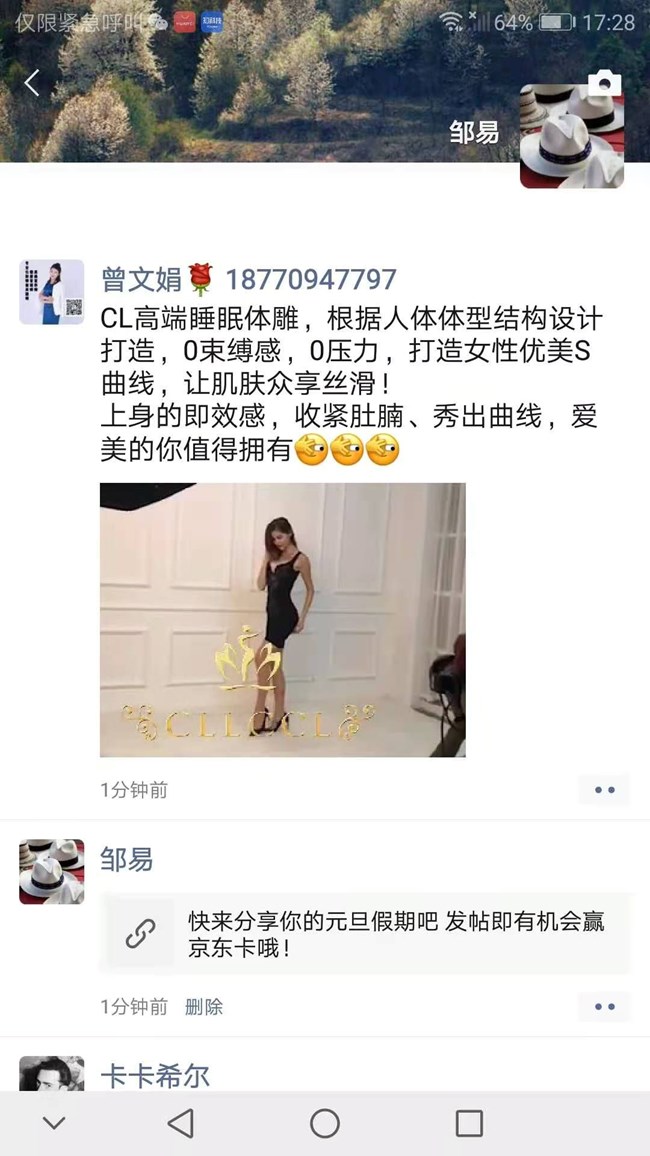650x1156 pixels.
Task: Open 卡卡希尔's profile name
Action: pyautogui.click(x=155, y=1076)
